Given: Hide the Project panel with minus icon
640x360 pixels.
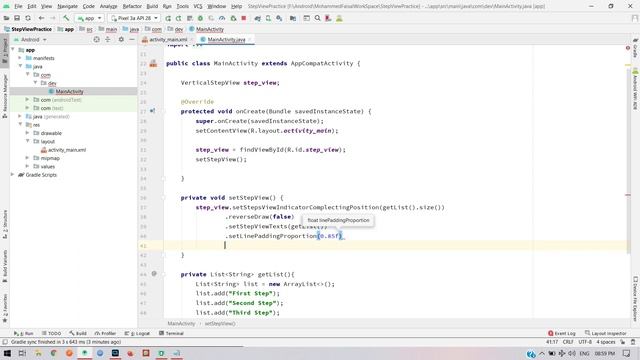Looking at the screenshot, I should pos(132,40).
